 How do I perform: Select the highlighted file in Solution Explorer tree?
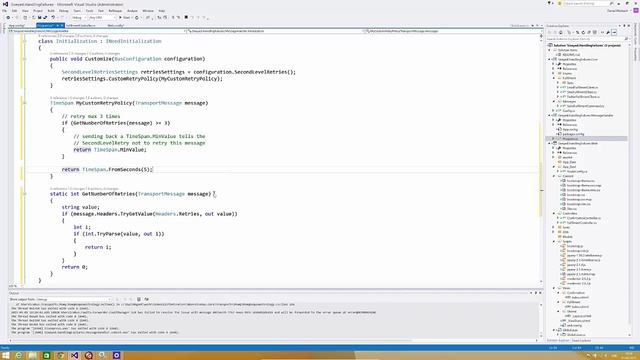587,139
